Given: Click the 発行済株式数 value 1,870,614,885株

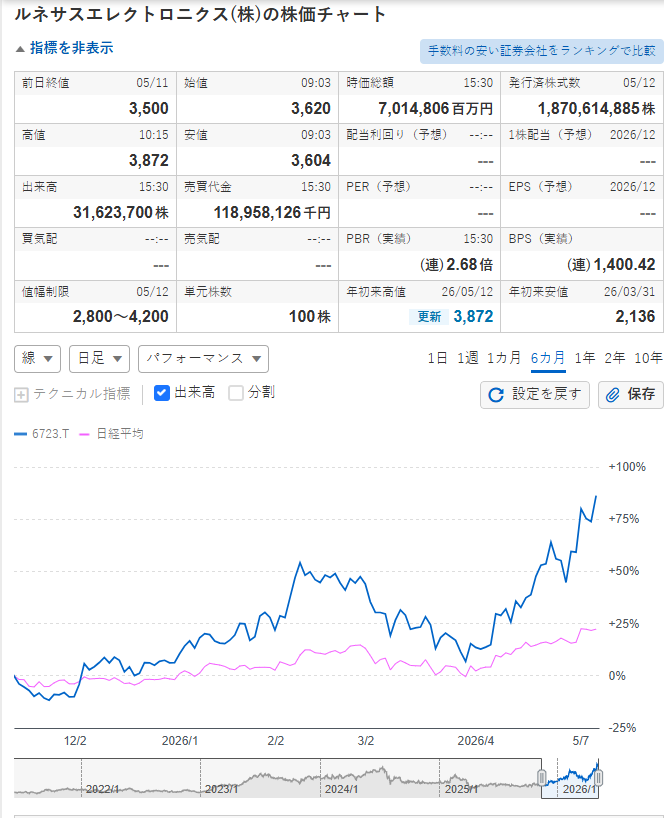Looking at the screenshot, I should click(597, 109).
